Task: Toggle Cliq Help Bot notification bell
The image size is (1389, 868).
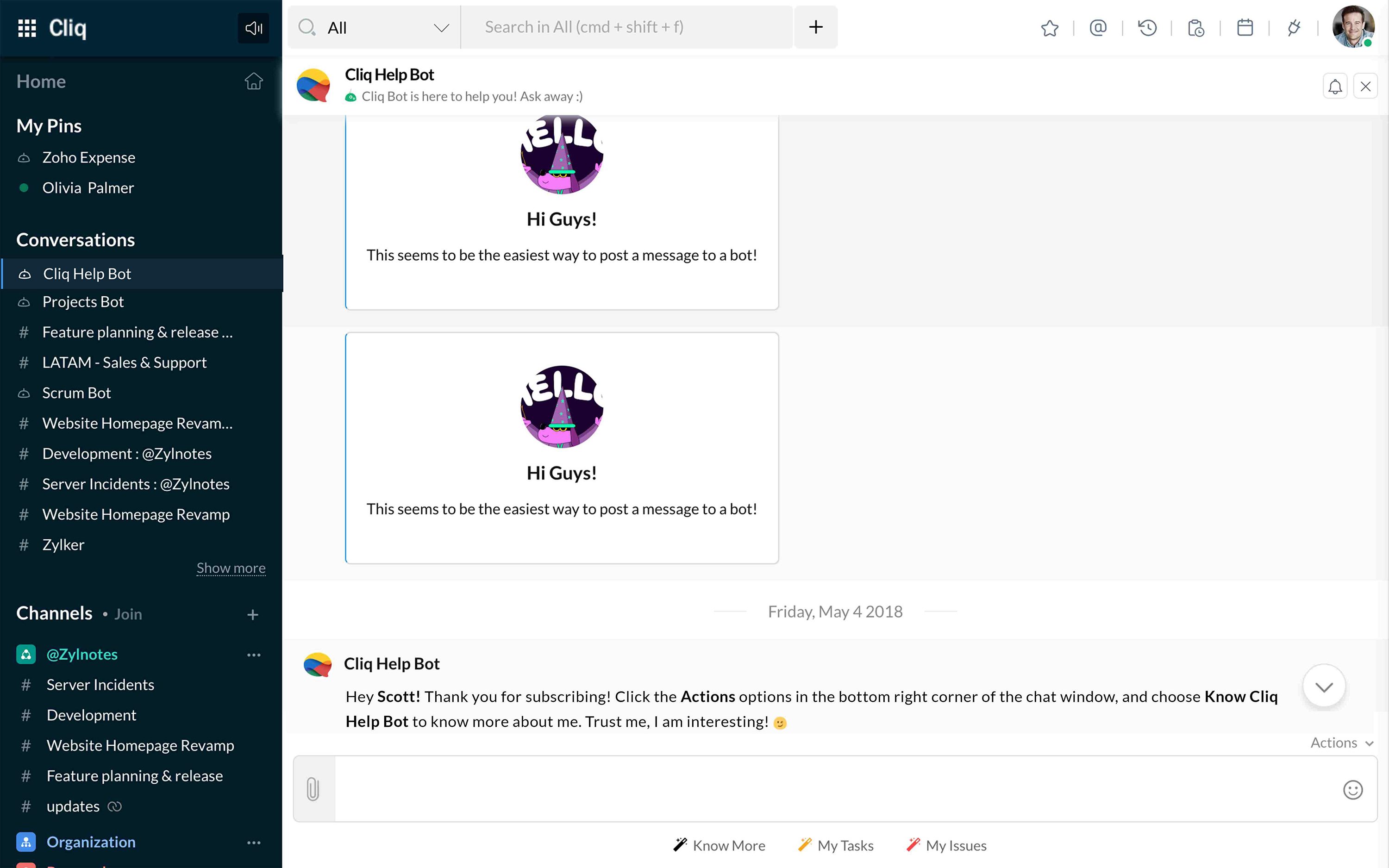Action: [x=1335, y=87]
